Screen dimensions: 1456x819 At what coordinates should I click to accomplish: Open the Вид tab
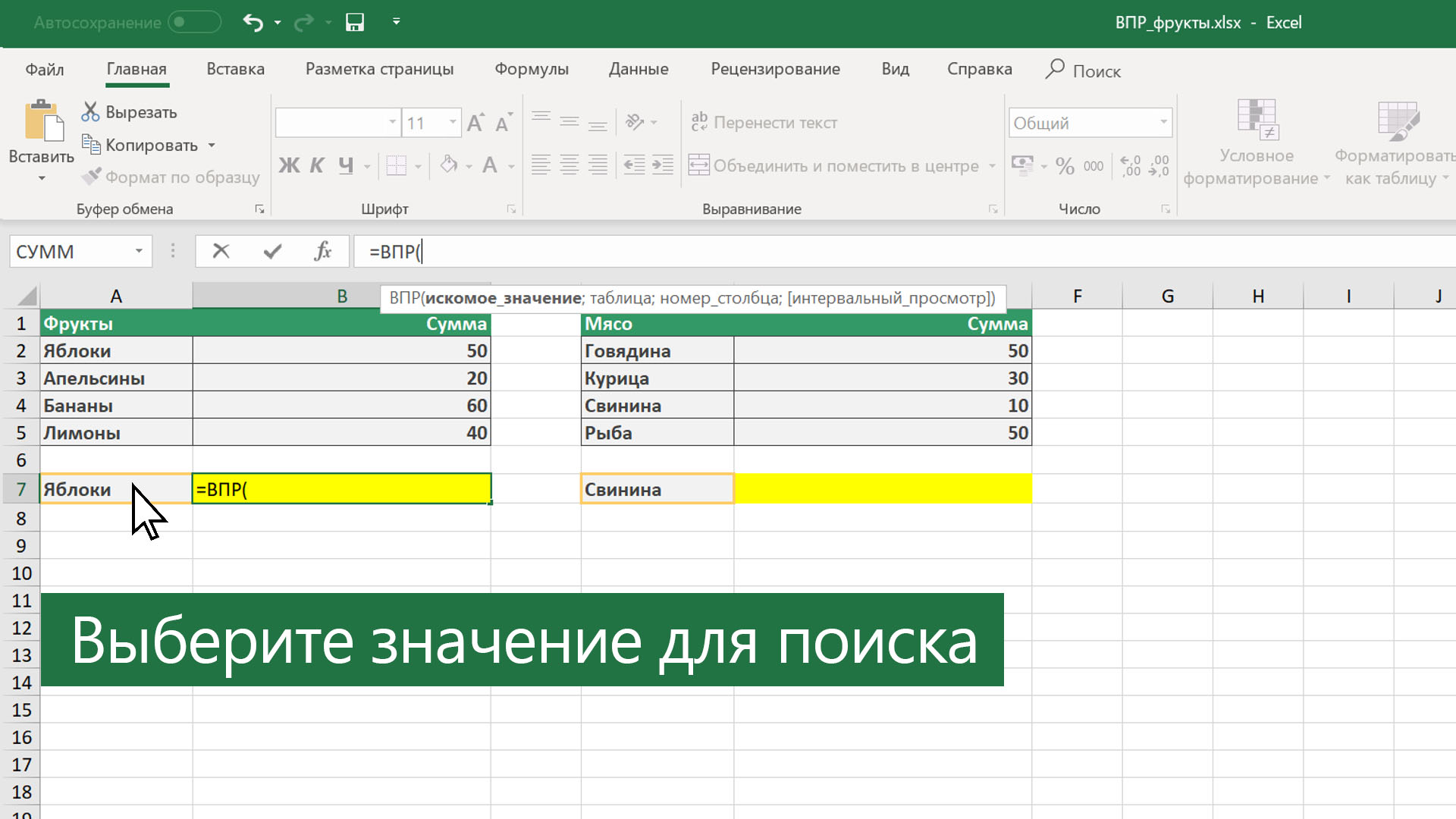click(x=895, y=69)
